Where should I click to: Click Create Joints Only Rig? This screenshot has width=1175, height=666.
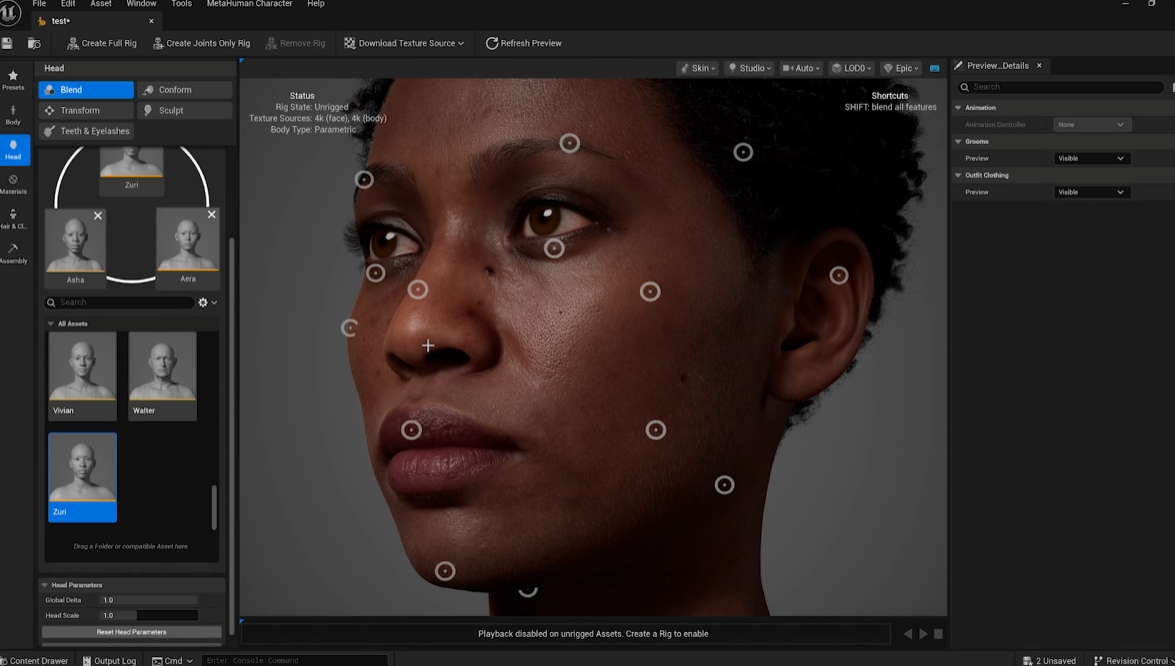[x=201, y=43]
